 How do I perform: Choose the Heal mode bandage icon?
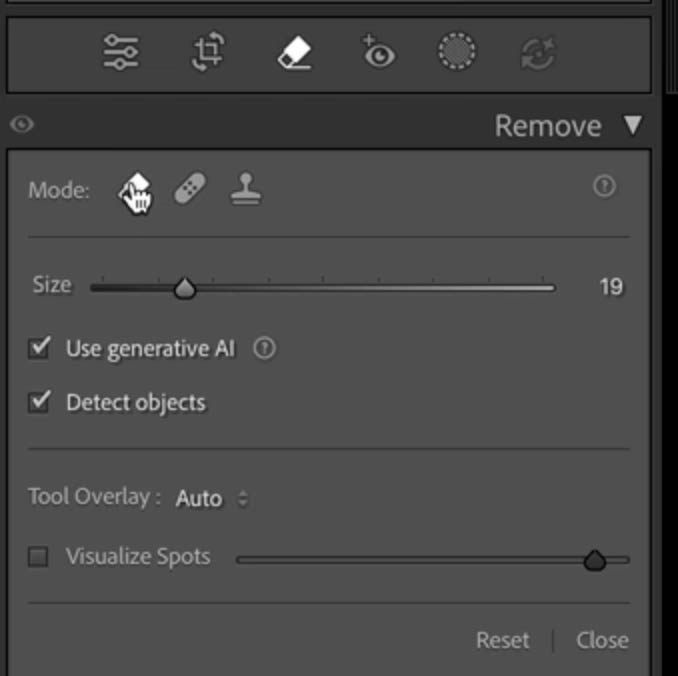coord(190,189)
